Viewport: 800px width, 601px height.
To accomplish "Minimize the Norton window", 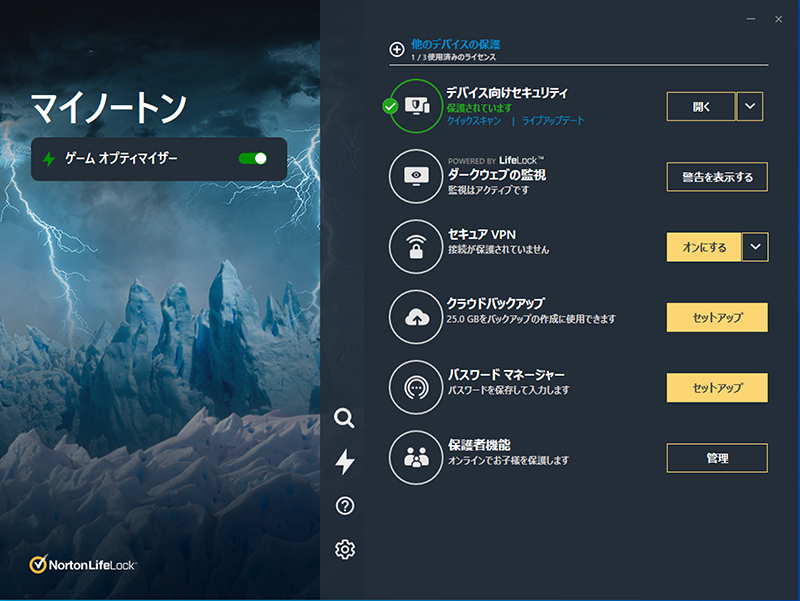I will (x=751, y=19).
